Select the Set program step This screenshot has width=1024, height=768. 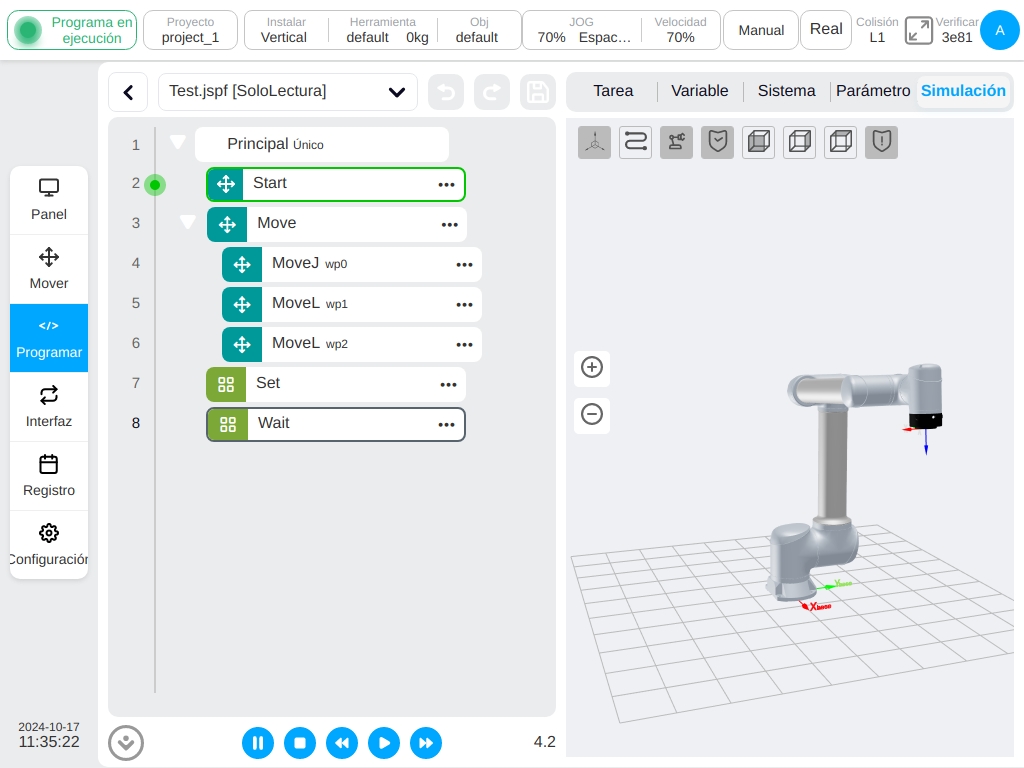pyautogui.click(x=336, y=385)
